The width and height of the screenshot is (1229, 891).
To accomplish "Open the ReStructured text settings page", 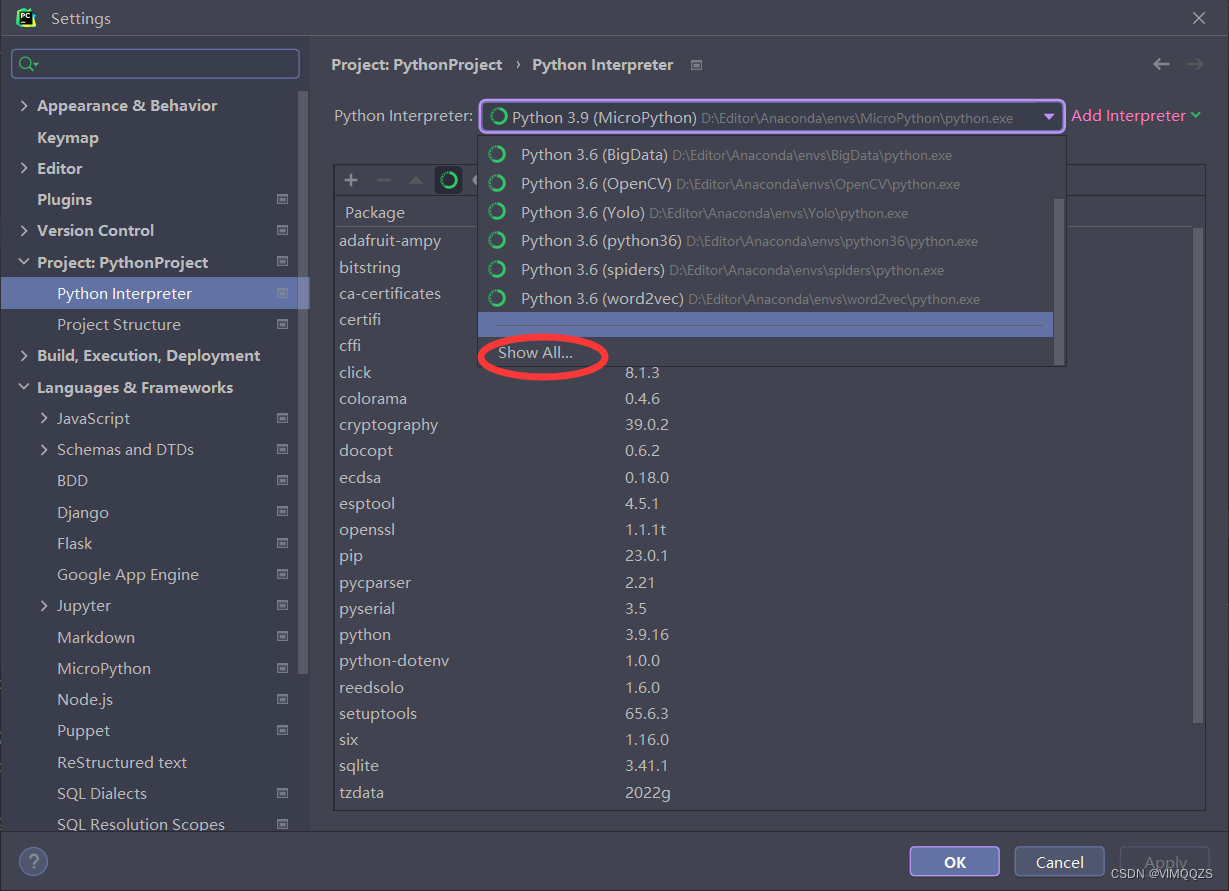I will 122,763.
